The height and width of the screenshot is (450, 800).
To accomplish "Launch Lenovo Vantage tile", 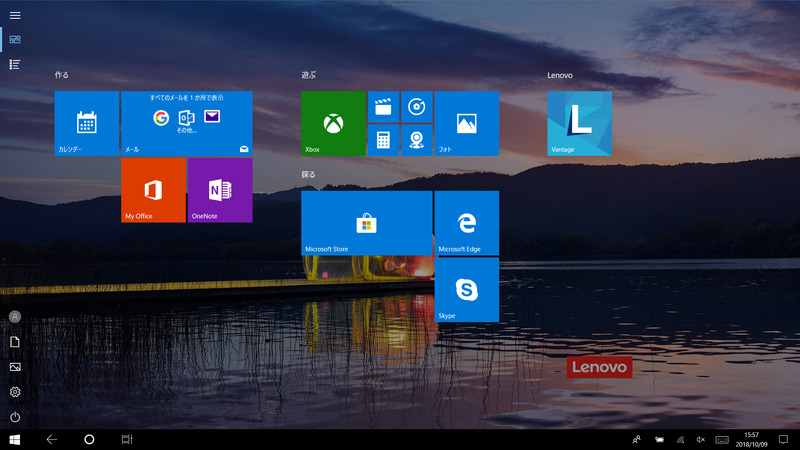I will [x=580, y=123].
